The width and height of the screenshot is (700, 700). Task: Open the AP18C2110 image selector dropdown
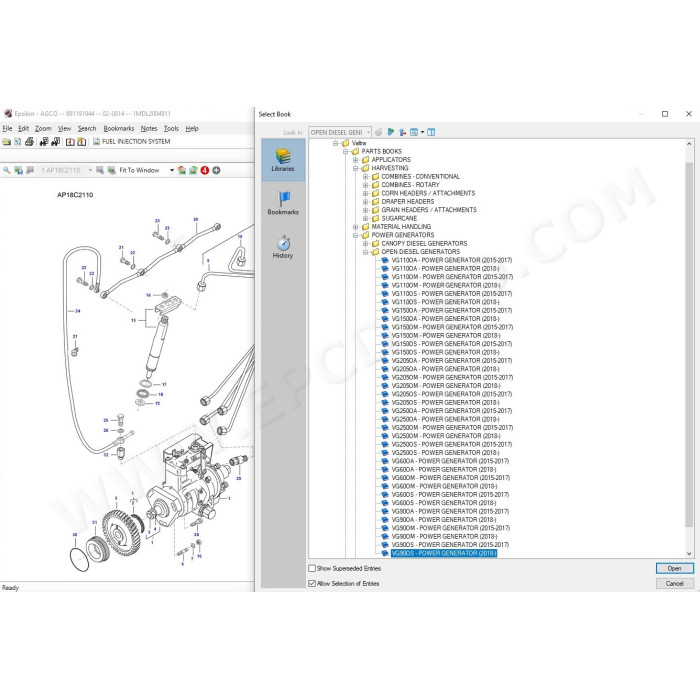(90, 170)
